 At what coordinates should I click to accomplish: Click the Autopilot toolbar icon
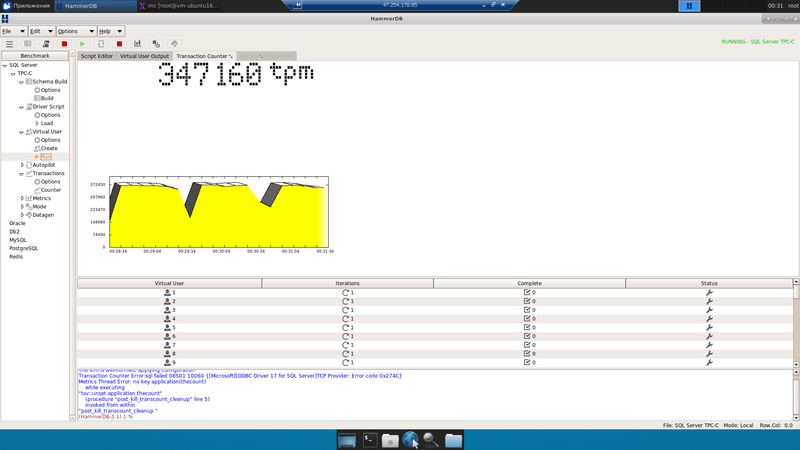(x=101, y=44)
